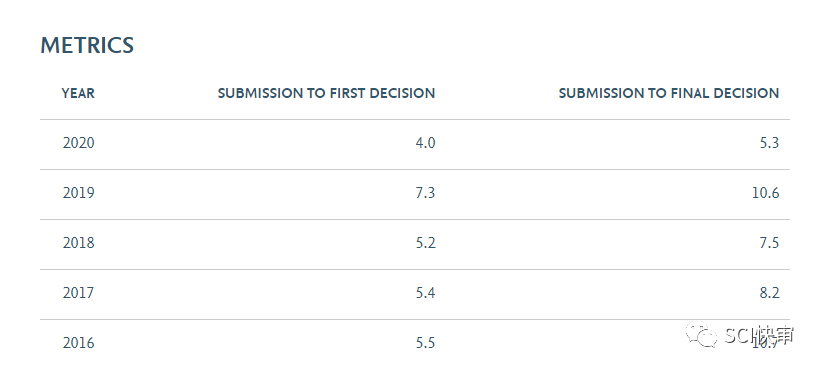Select the 2016 year row
Image resolution: width=821 pixels, height=371 pixels.
tap(415, 344)
